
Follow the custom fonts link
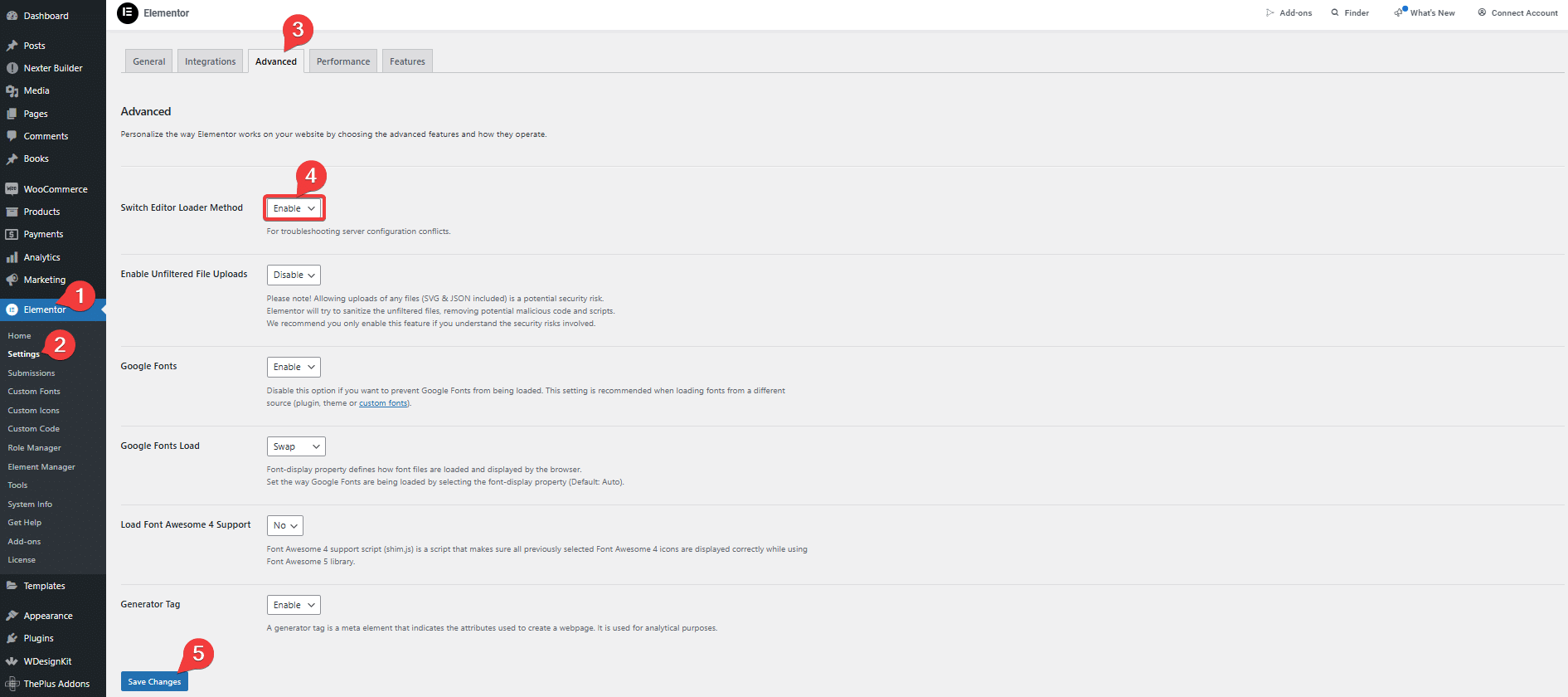[383, 403]
